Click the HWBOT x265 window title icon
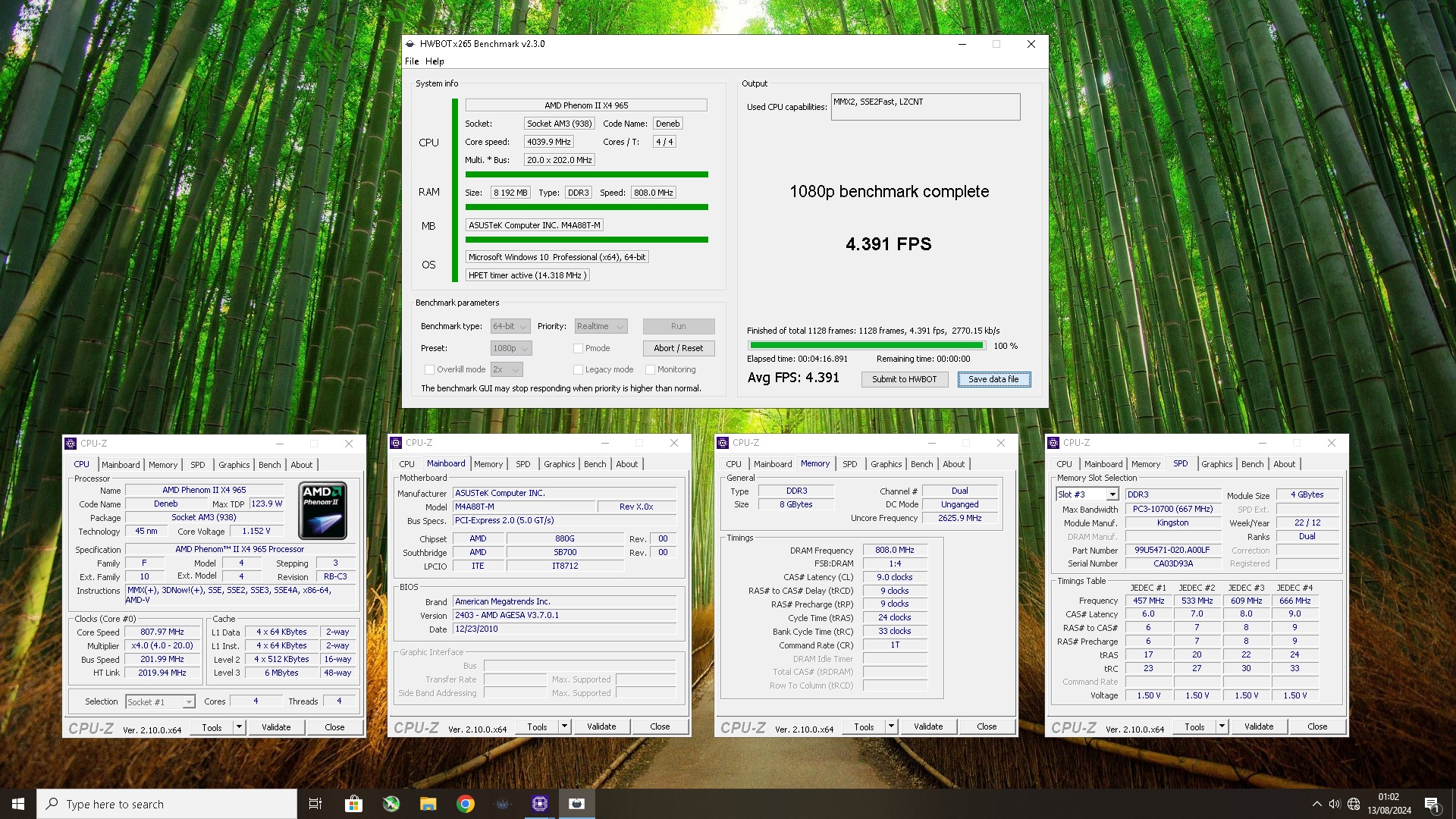 click(x=410, y=44)
